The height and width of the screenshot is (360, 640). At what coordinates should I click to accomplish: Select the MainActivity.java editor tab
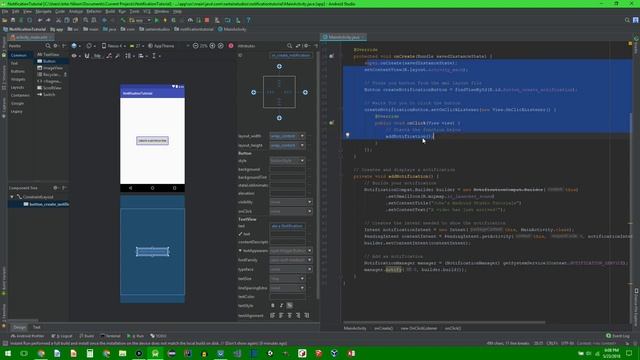343,37
